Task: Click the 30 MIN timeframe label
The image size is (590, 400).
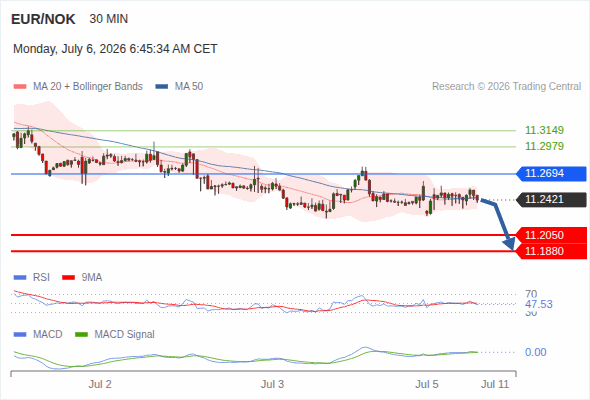Action: point(109,19)
